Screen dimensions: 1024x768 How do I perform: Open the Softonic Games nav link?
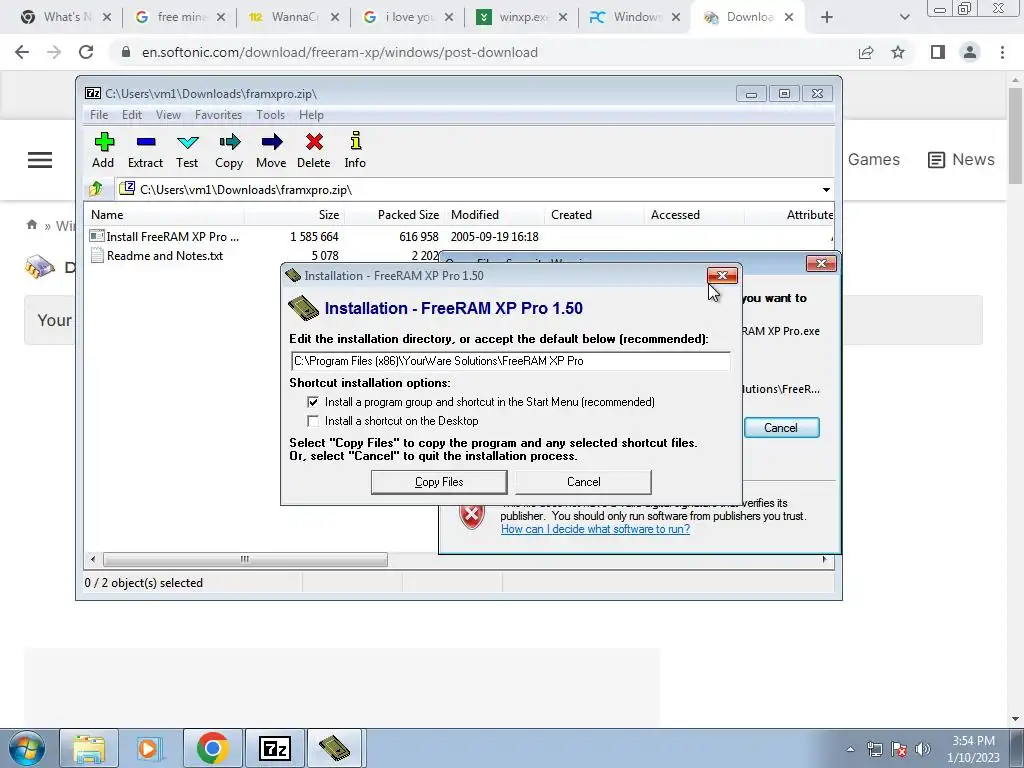873,159
